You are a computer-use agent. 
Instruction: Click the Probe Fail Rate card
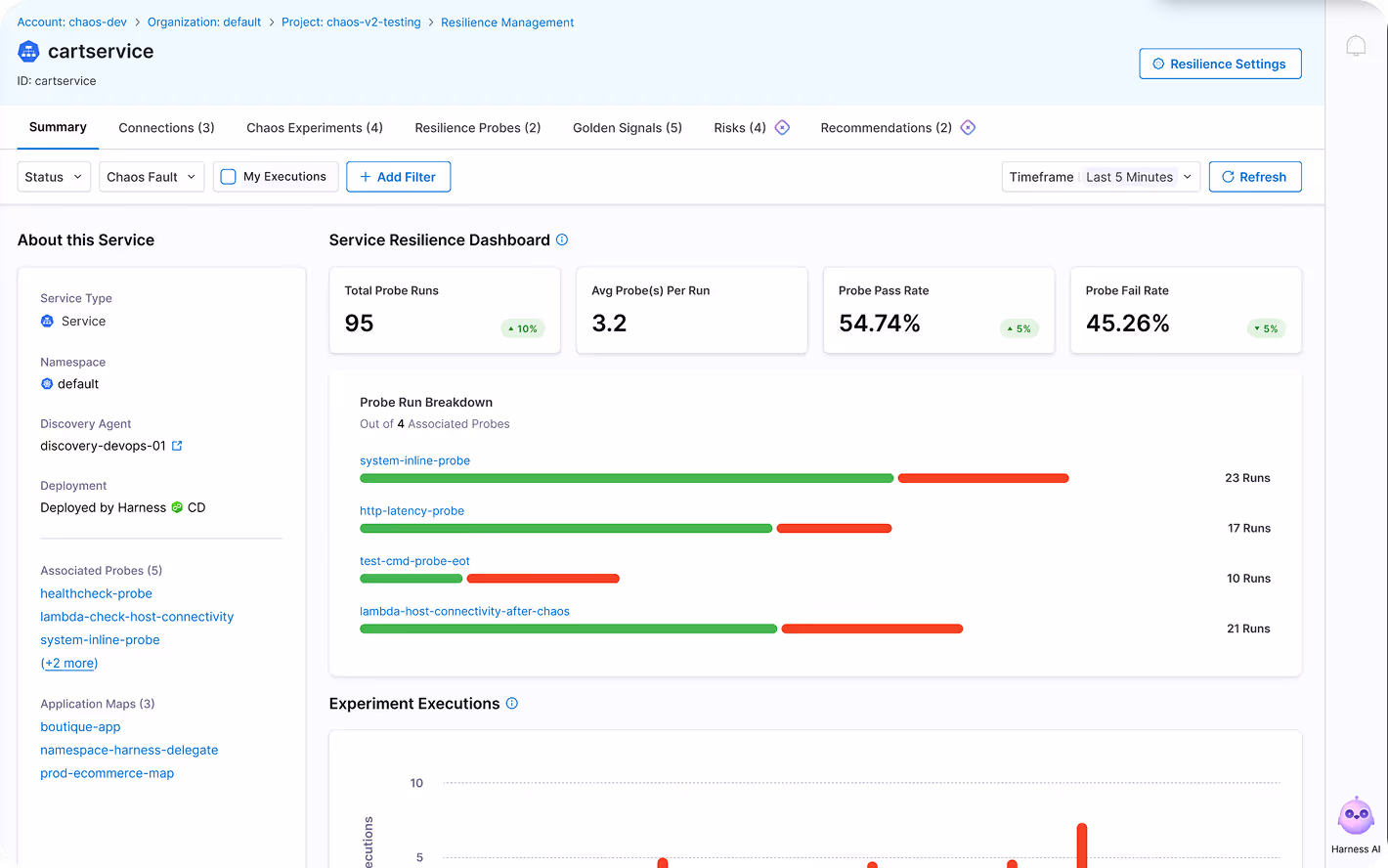pyautogui.click(x=1186, y=310)
